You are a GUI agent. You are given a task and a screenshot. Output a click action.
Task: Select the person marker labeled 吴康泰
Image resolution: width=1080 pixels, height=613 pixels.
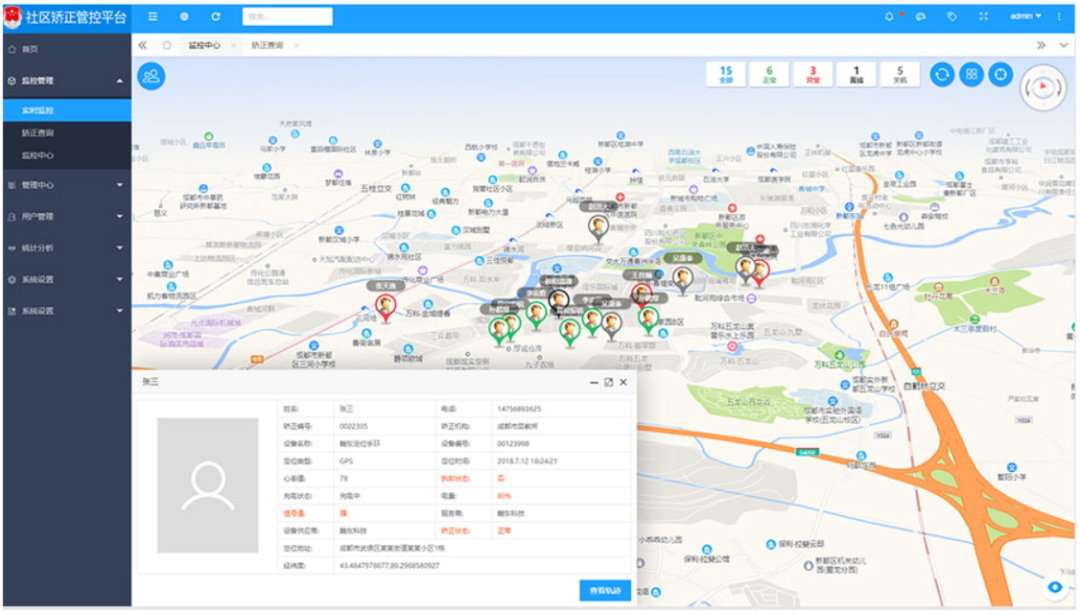click(683, 280)
